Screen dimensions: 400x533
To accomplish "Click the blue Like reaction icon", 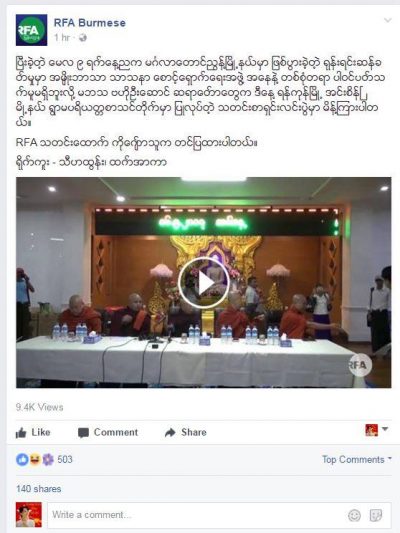I will click(x=22, y=460).
